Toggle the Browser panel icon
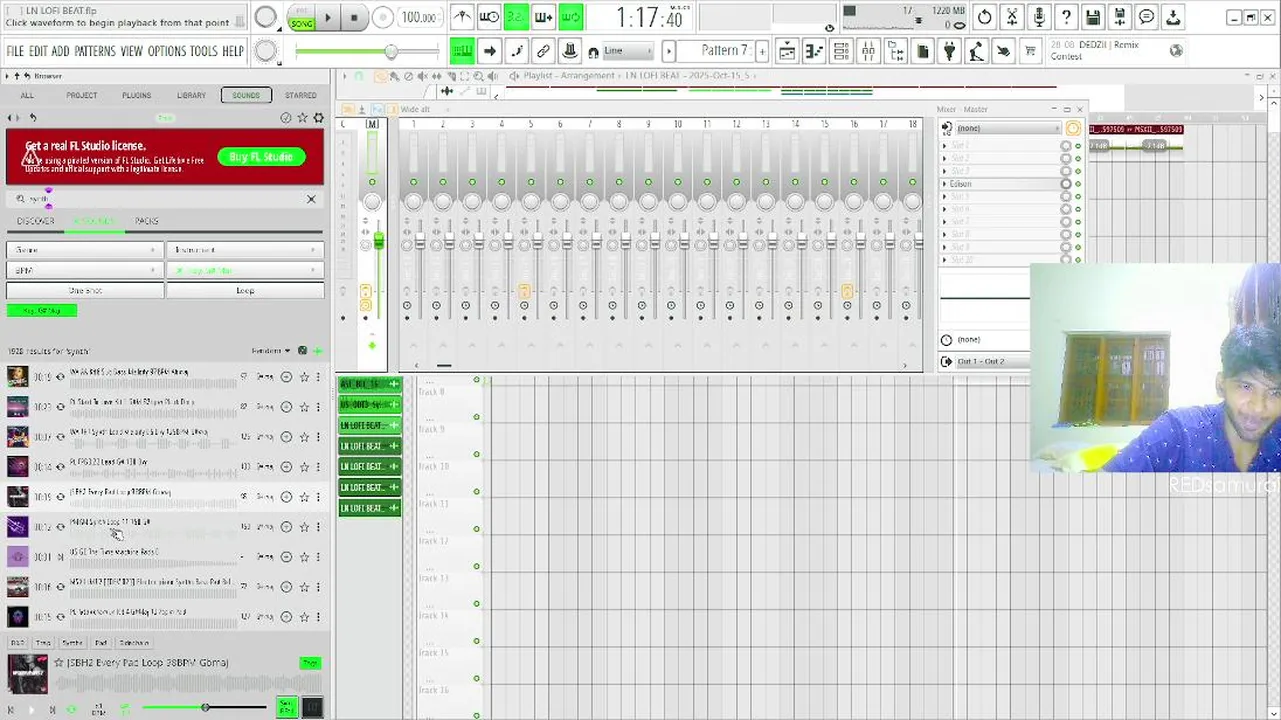This screenshot has height=720, width=1281. (895, 51)
